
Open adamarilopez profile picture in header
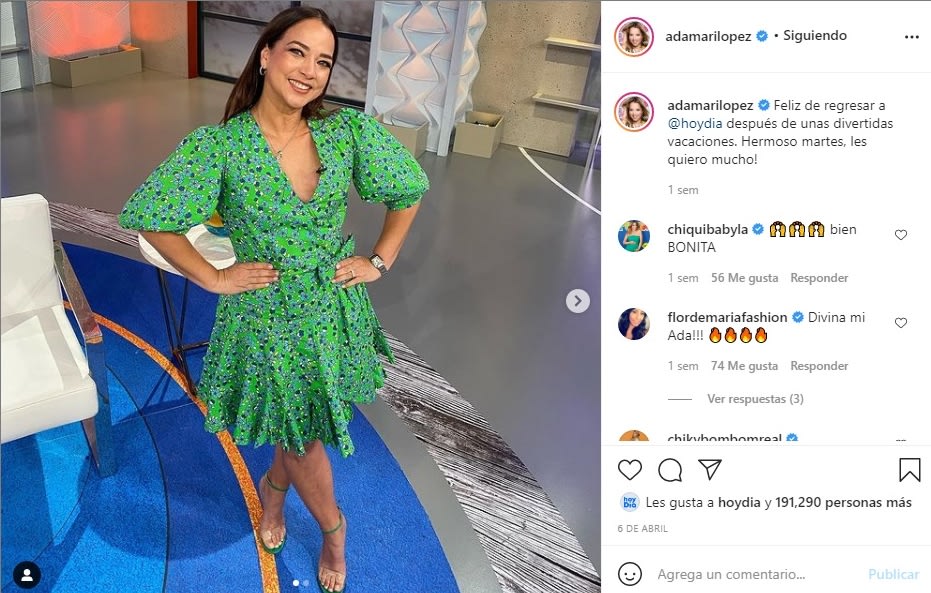pos(634,37)
